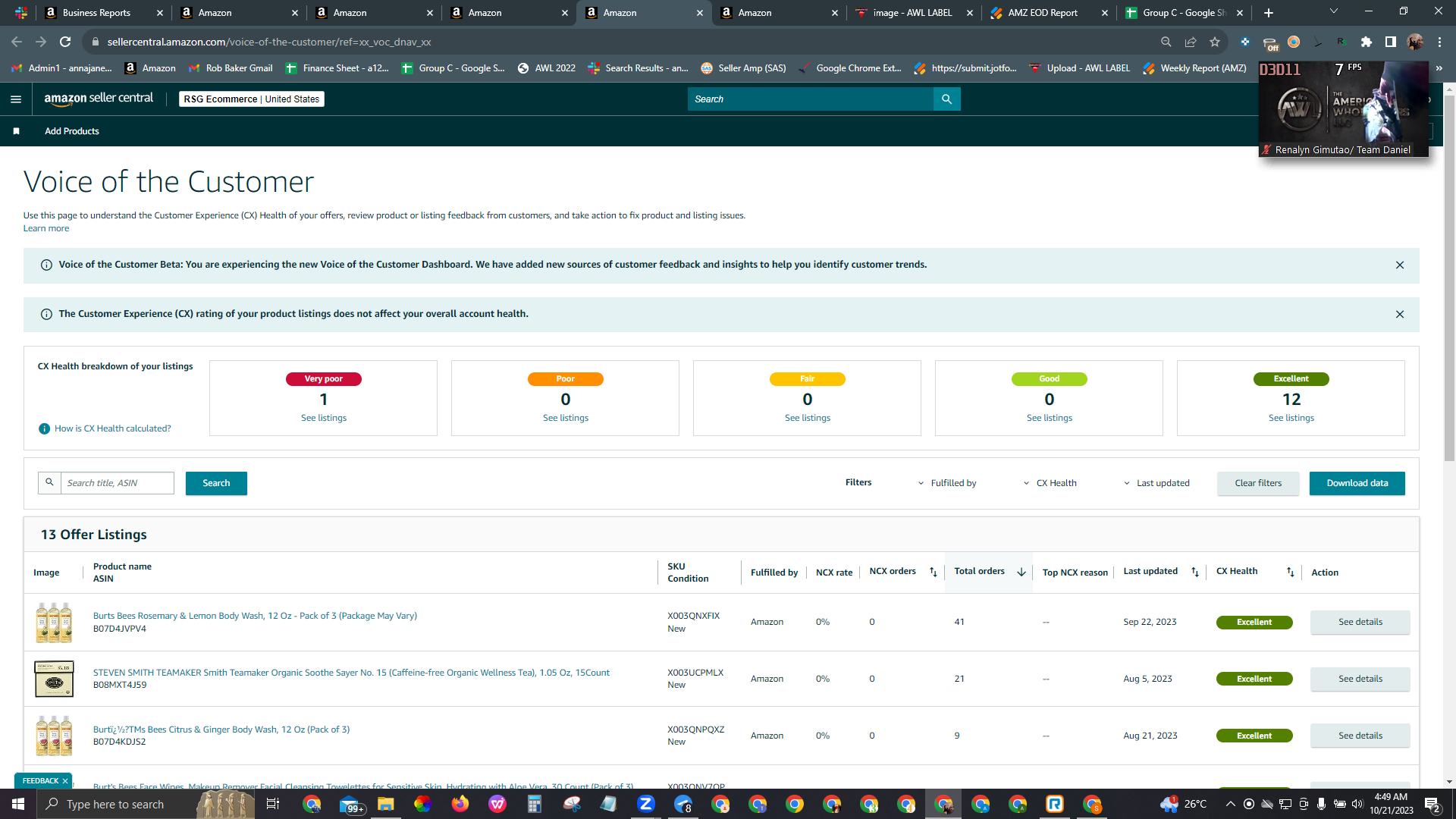Open the Seller Central hamburger menu
The height and width of the screenshot is (819, 1456).
[x=16, y=99]
